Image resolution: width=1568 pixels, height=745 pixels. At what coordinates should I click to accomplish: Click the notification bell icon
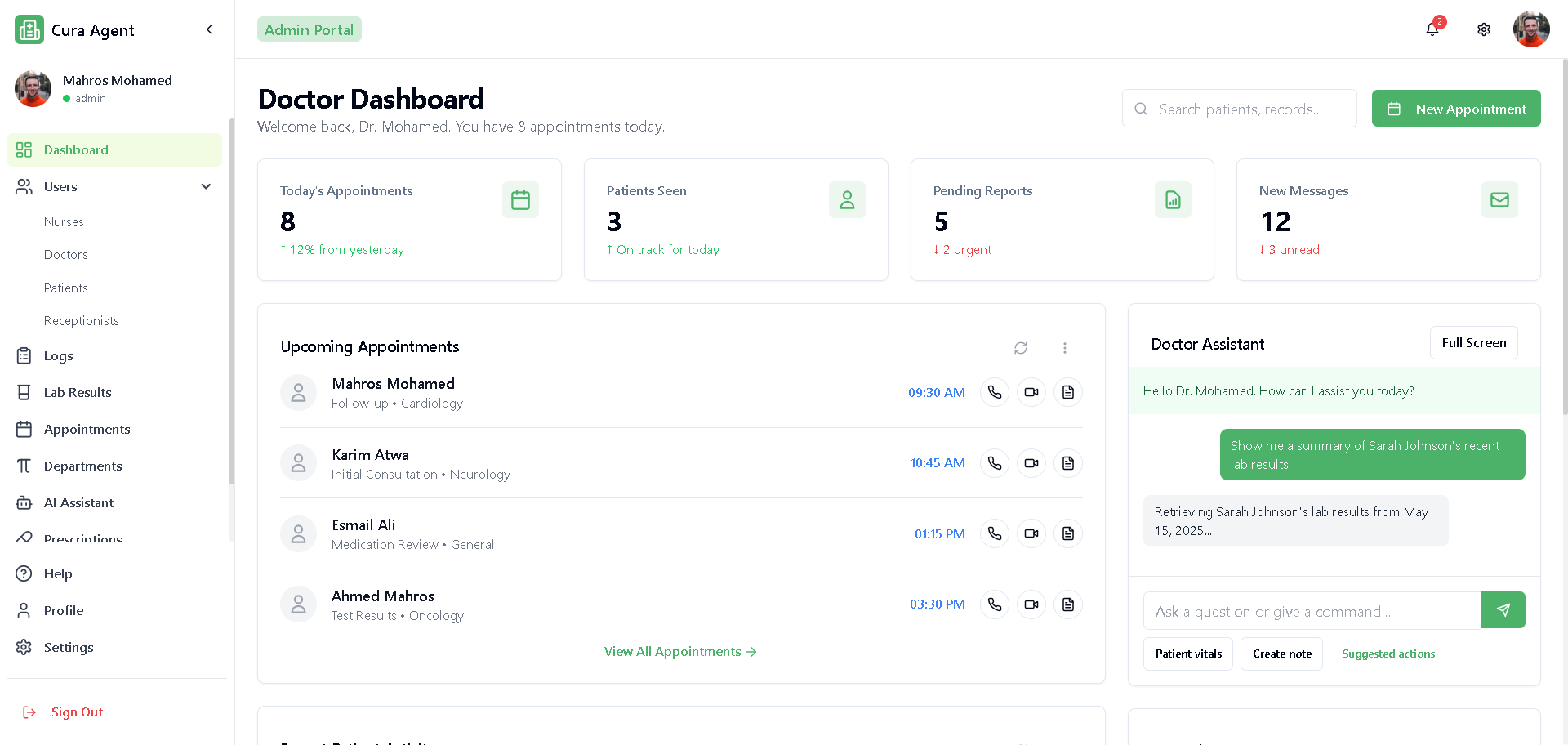tap(1432, 29)
